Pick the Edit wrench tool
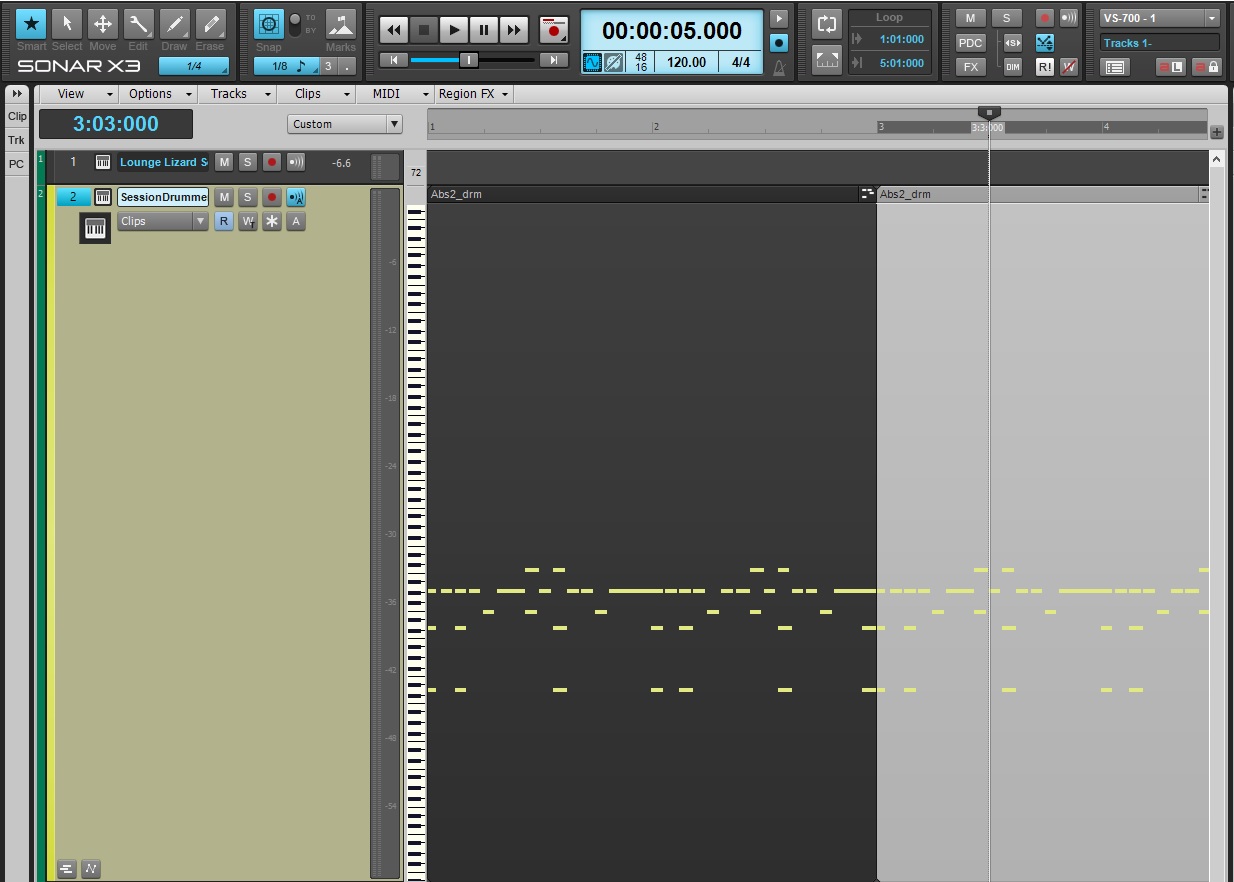 (138, 23)
